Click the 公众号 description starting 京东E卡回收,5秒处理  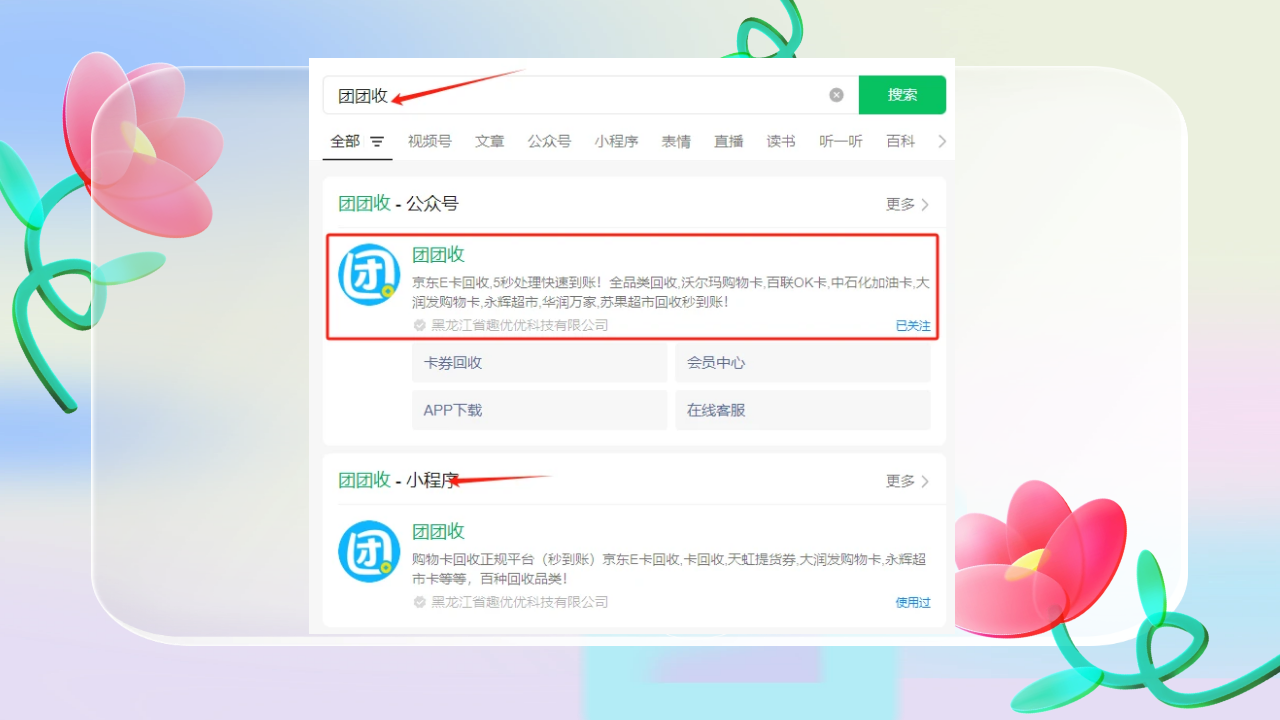click(671, 292)
